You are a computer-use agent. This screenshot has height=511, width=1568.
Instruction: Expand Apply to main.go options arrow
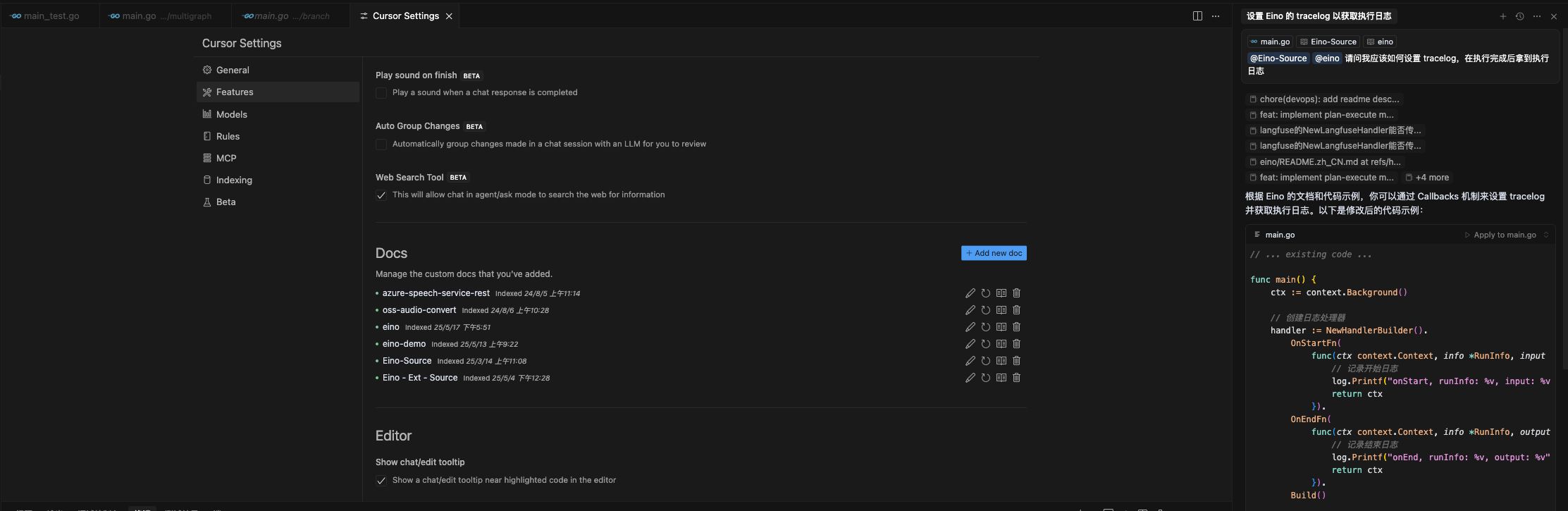[x=1546, y=235]
